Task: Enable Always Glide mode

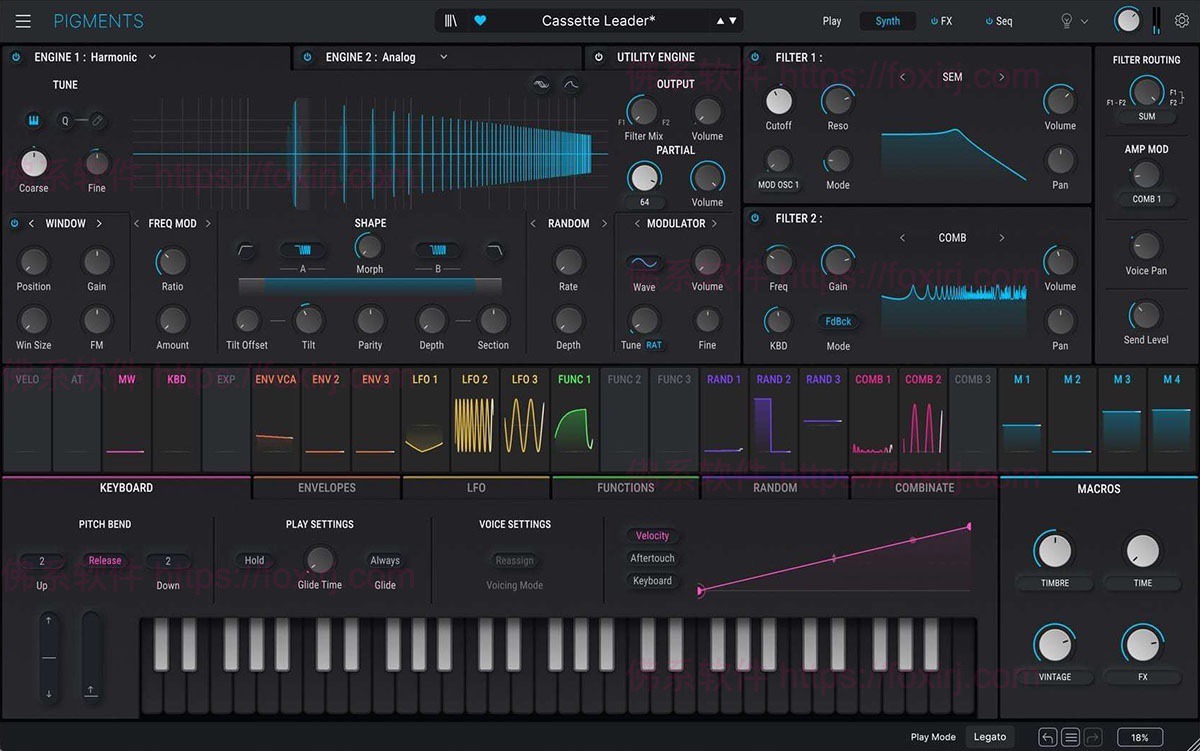Action: 384,560
